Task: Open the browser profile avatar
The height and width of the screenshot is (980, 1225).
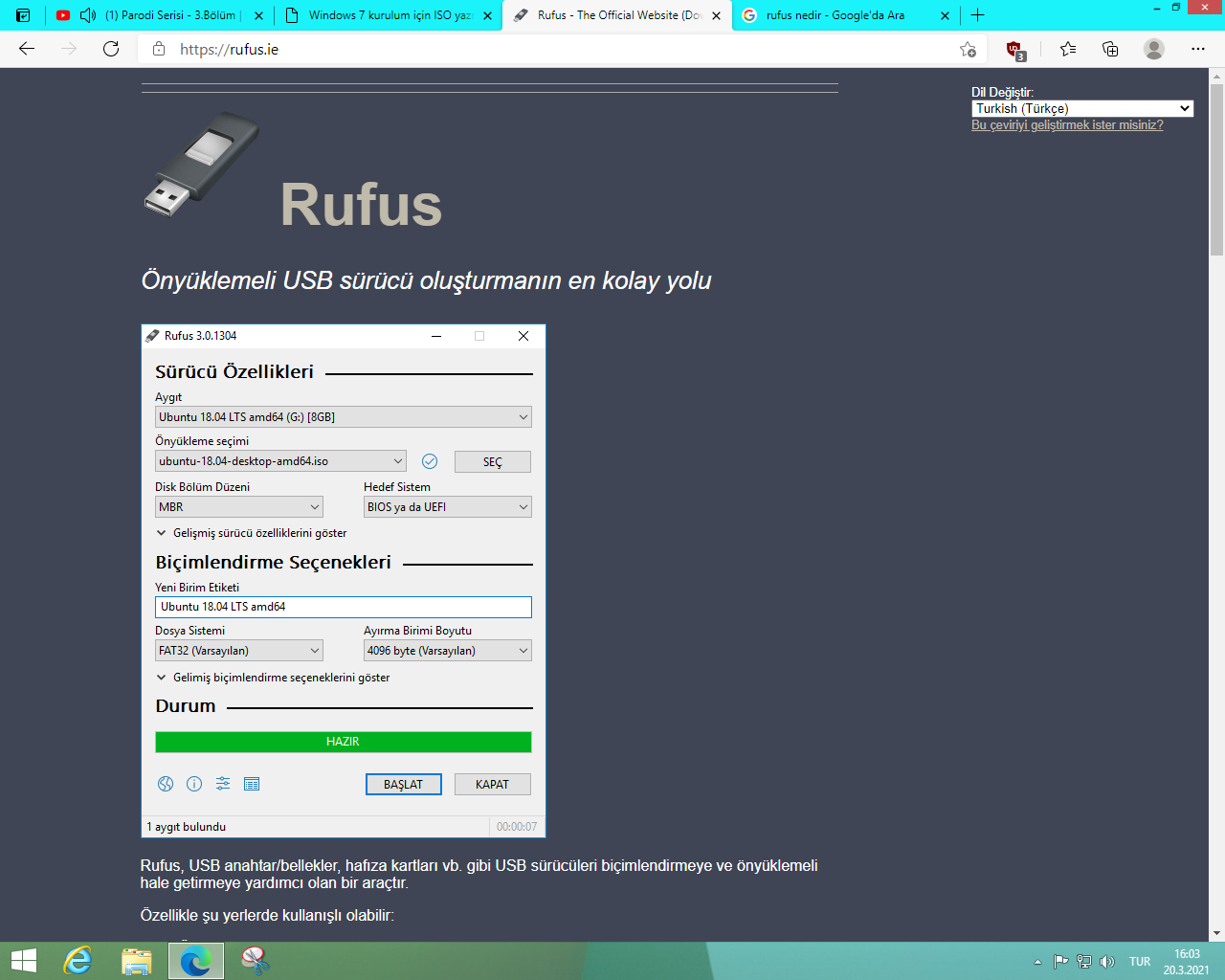Action: point(1154,49)
